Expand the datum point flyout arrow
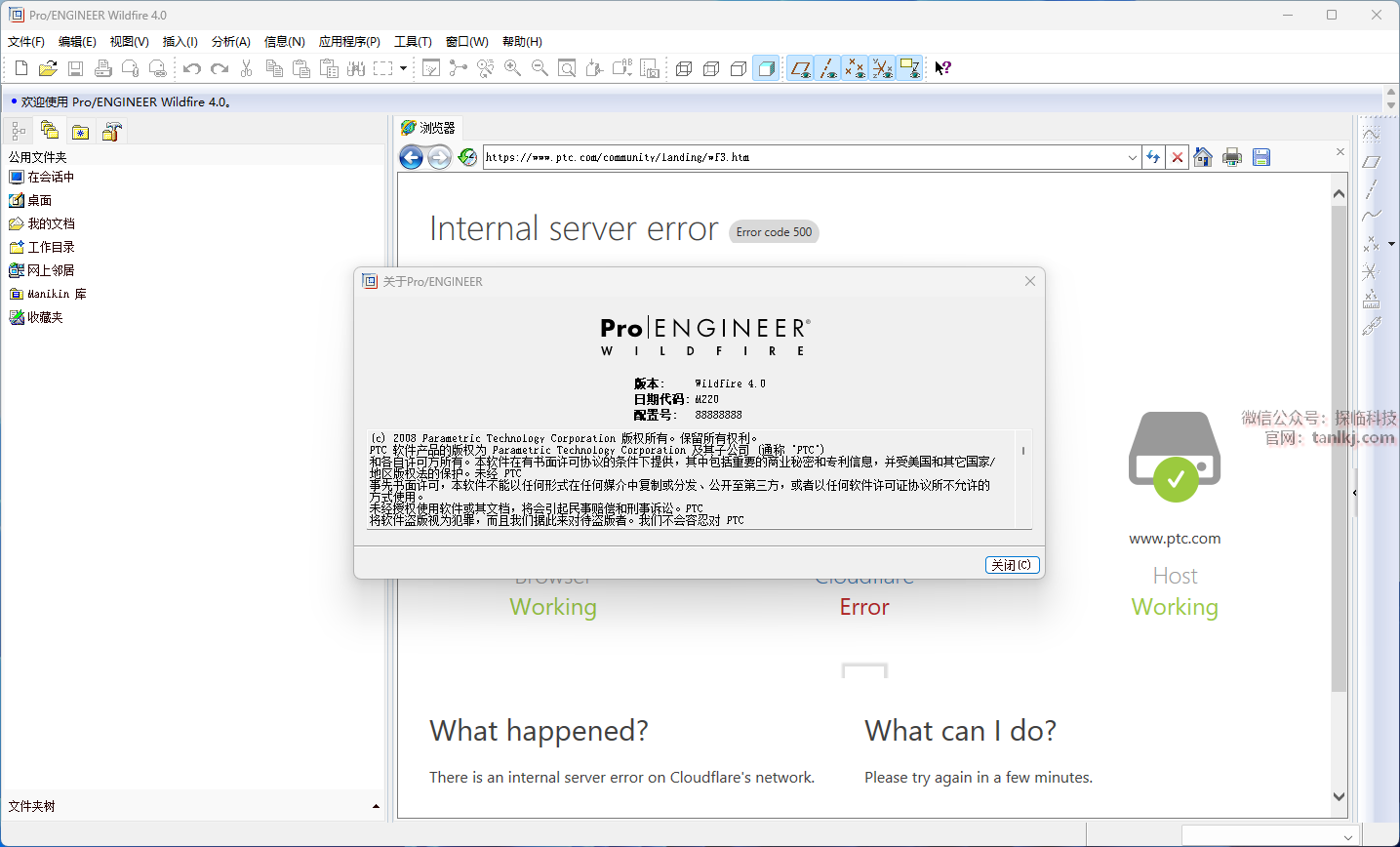The image size is (1400, 847). tap(1392, 244)
